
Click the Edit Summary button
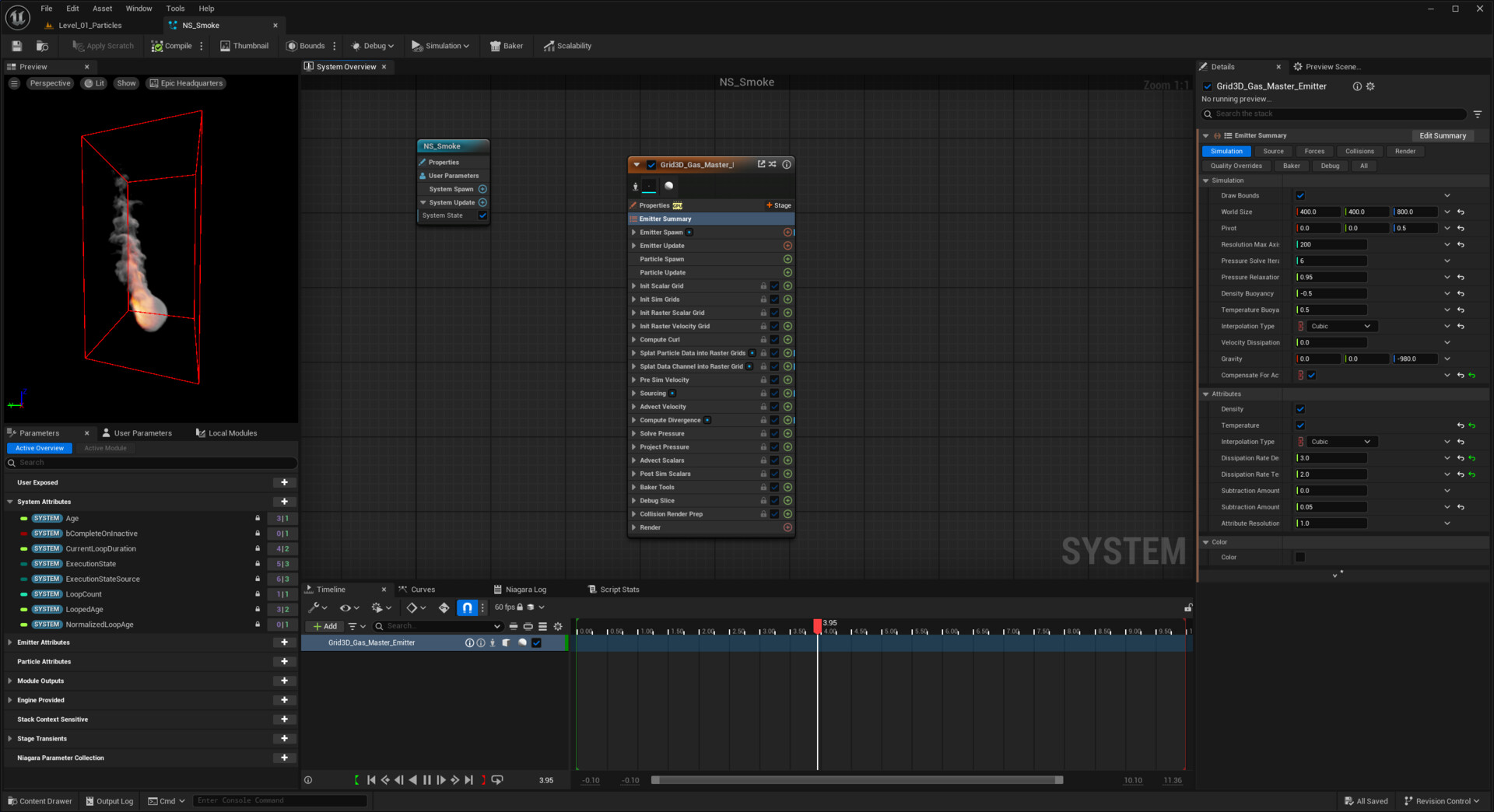coord(1443,135)
